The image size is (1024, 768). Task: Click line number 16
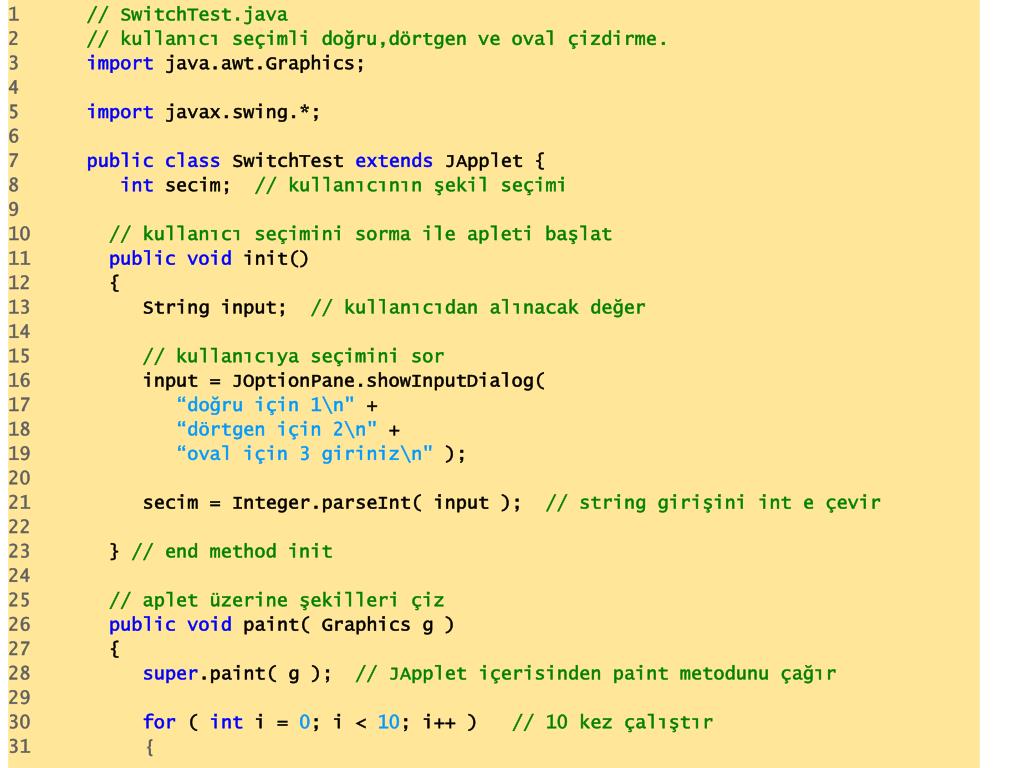click(19, 381)
